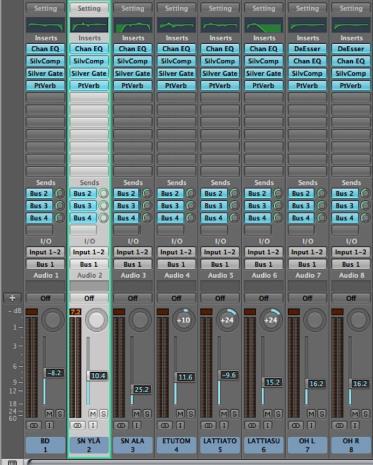373x465 pixels.
Task: Solo the SN ALA channel
Action: 147,414
